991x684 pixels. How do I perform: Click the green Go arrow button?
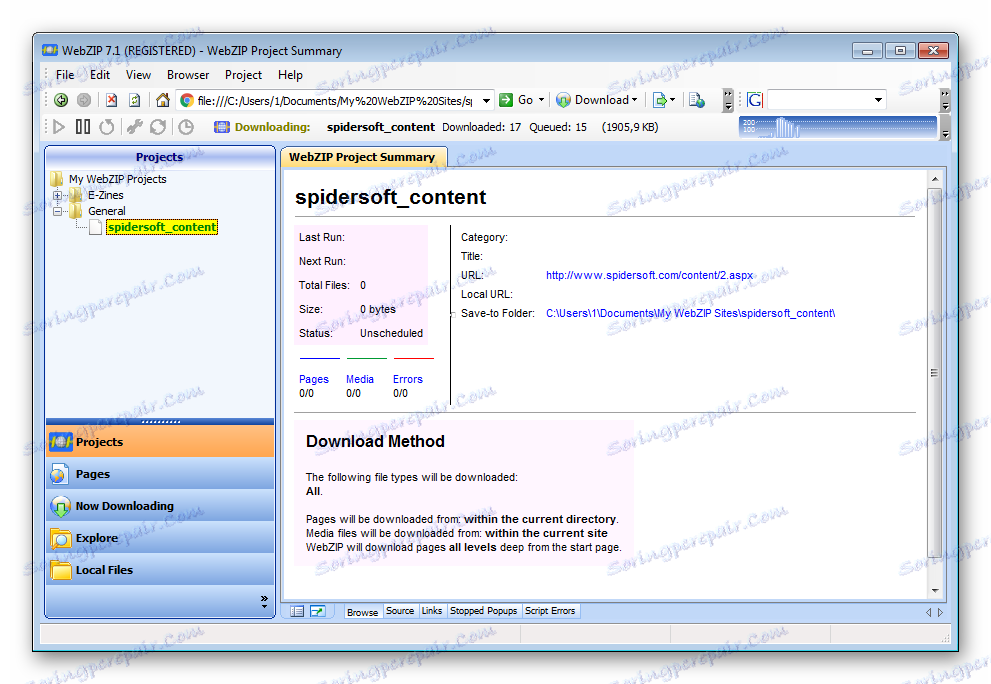pos(506,100)
